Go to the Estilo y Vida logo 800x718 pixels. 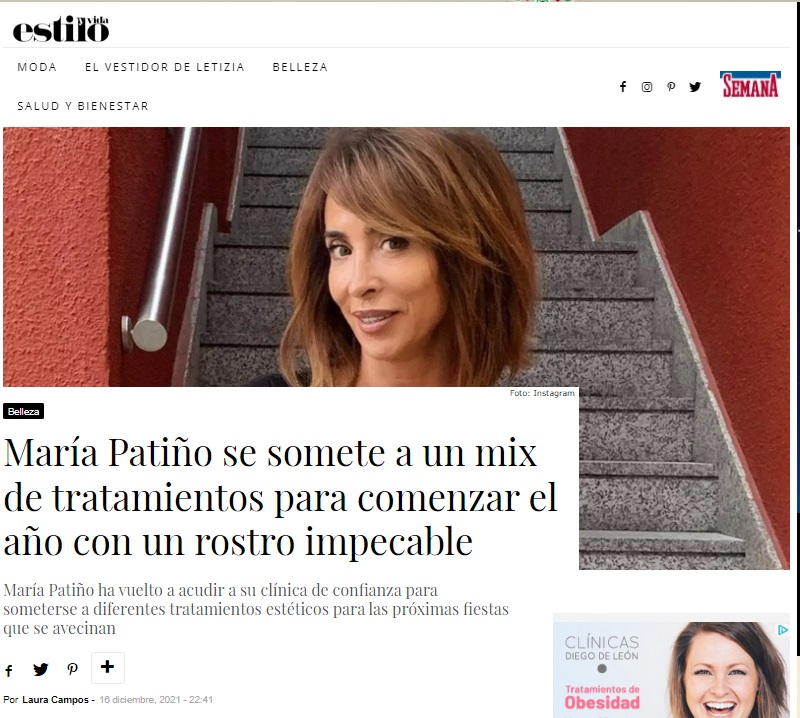[x=61, y=29]
